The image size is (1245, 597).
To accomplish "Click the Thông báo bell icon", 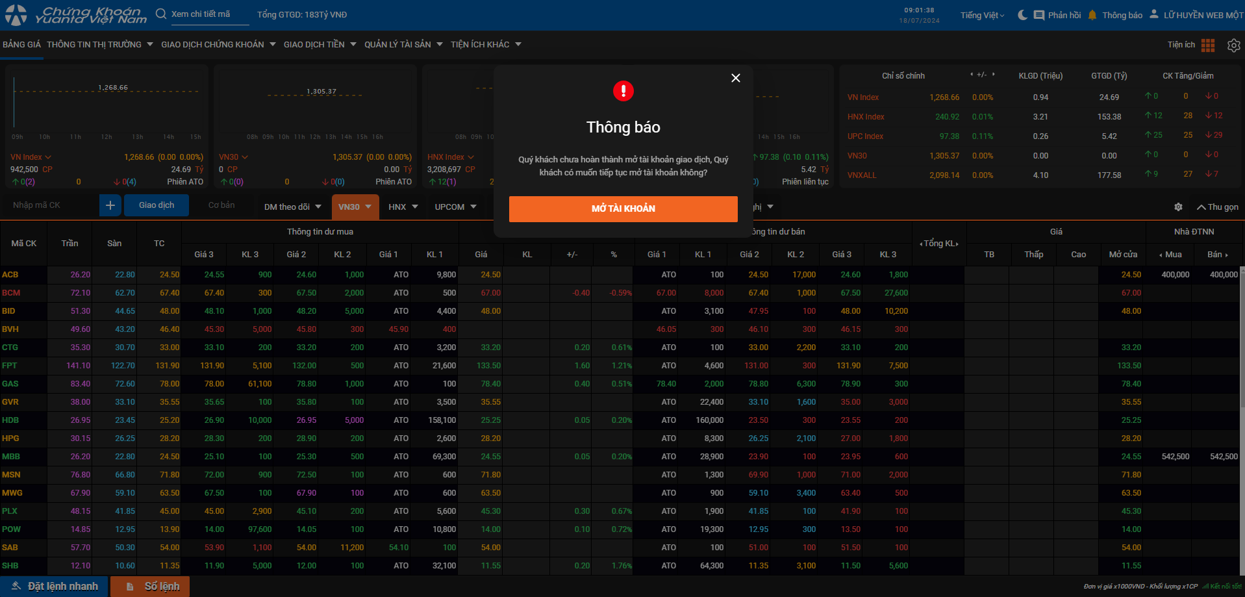I will pyautogui.click(x=1092, y=15).
